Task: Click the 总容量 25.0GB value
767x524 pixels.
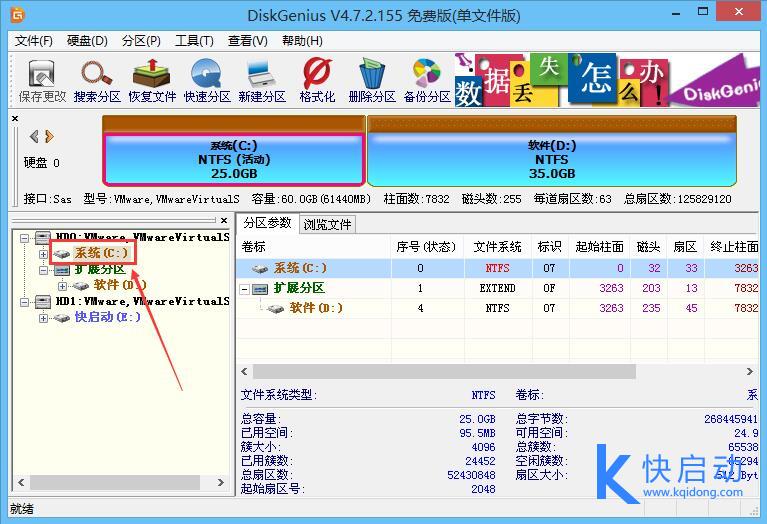Action: coord(477,419)
